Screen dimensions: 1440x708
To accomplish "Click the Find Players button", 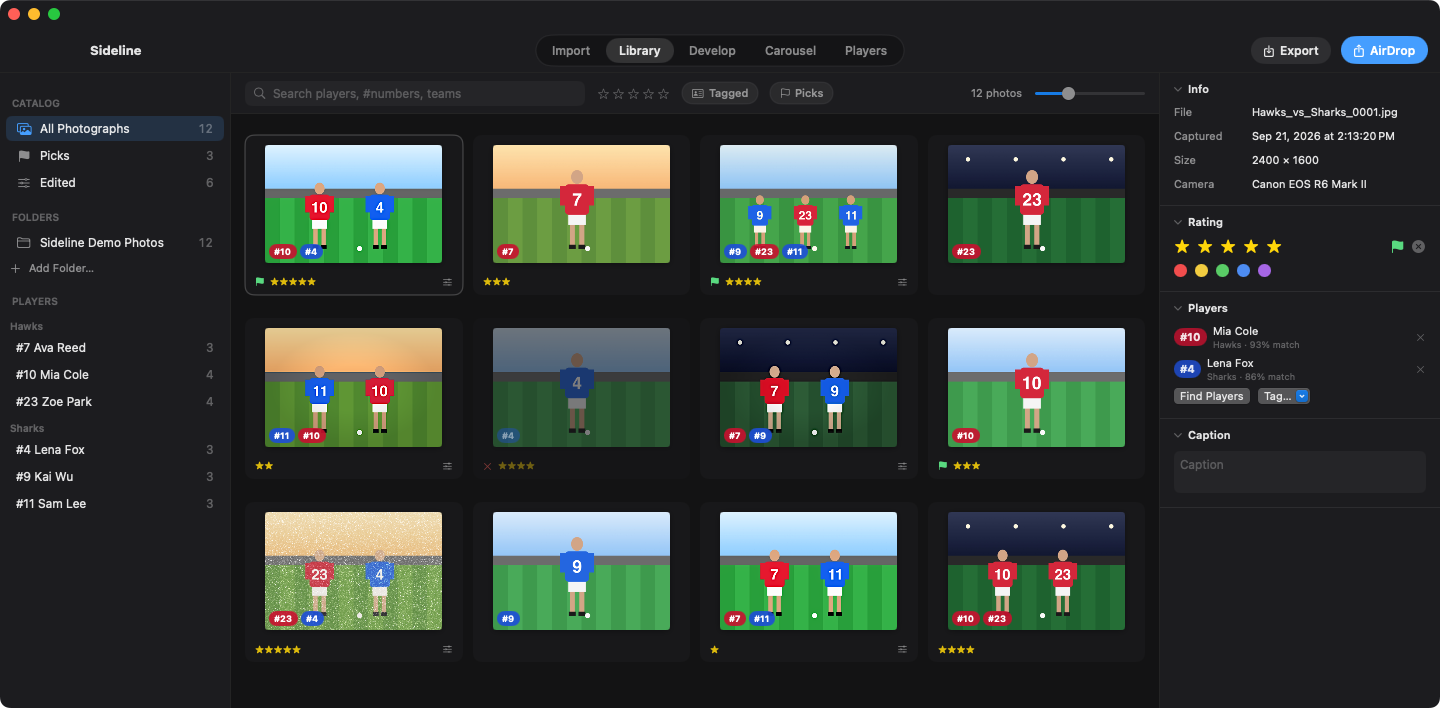I will tap(1211, 396).
